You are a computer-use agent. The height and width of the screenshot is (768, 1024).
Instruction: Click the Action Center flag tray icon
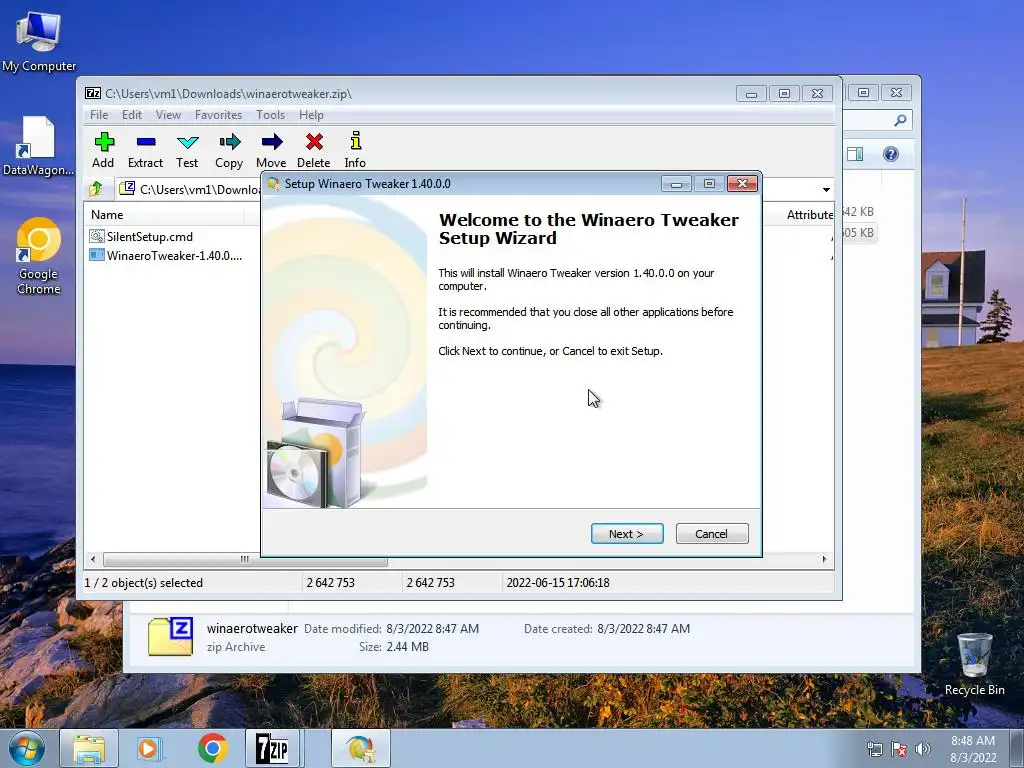[899, 749]
